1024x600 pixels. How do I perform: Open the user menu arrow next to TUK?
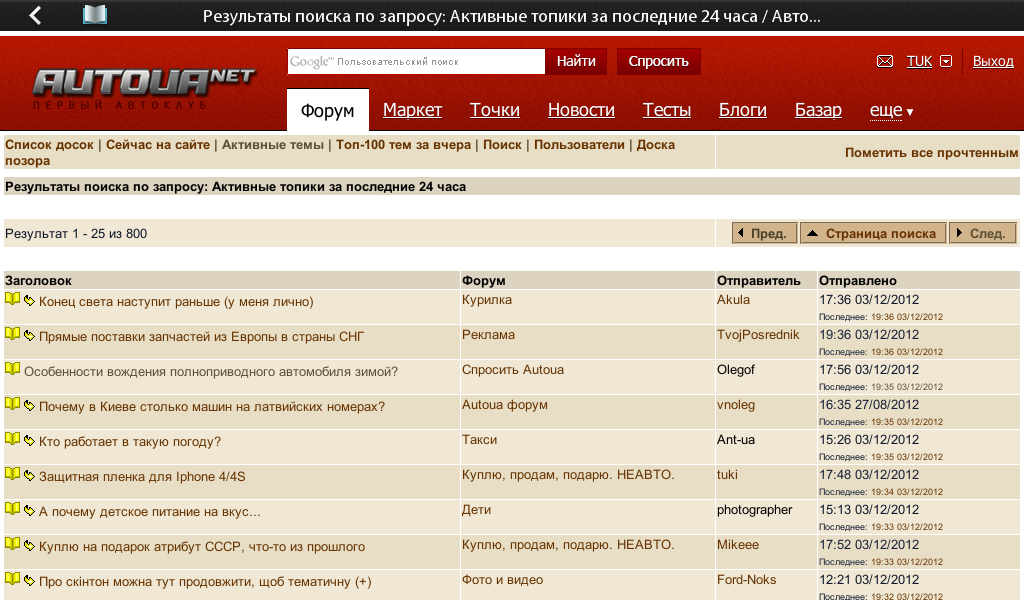coord(946,61)
